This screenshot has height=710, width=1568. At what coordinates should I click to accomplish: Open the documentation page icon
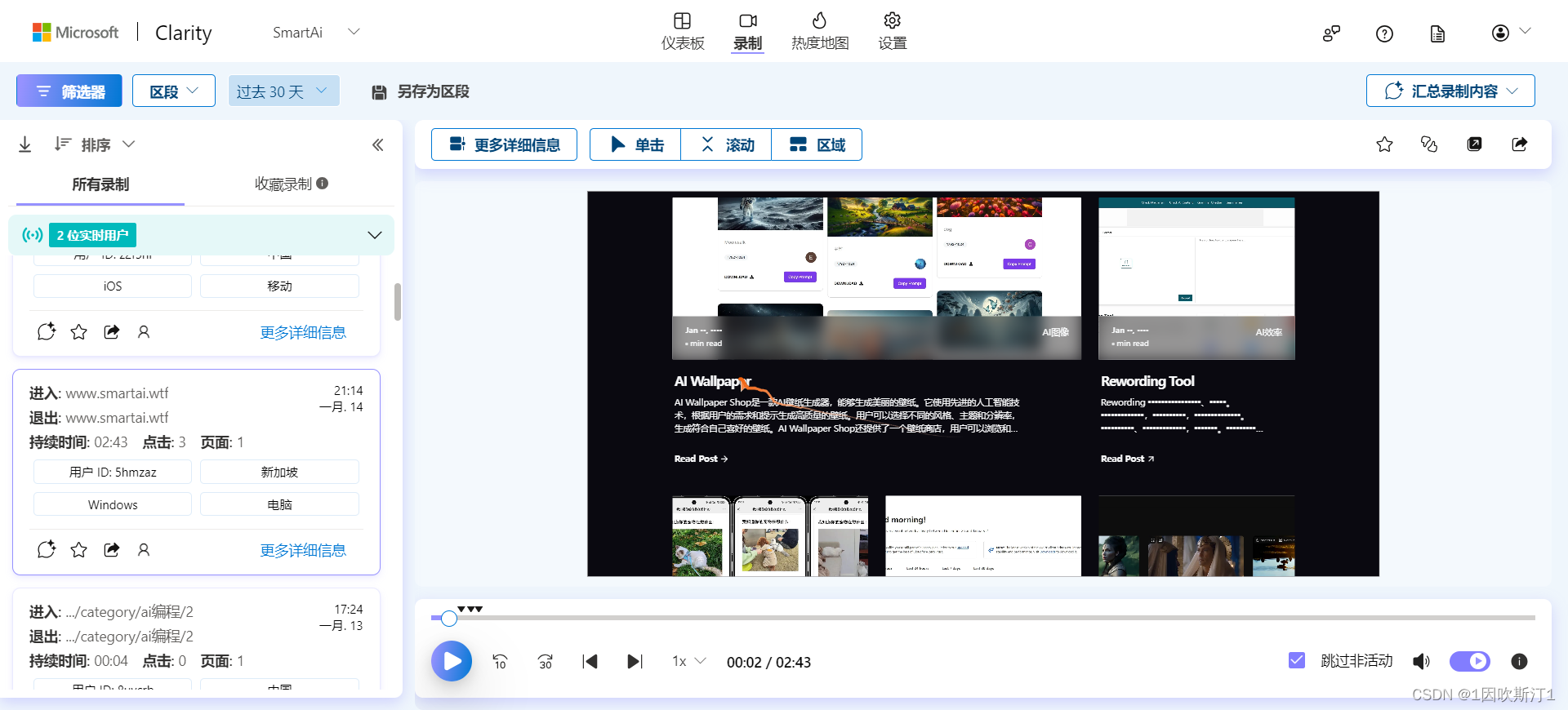click(1437, 33)
